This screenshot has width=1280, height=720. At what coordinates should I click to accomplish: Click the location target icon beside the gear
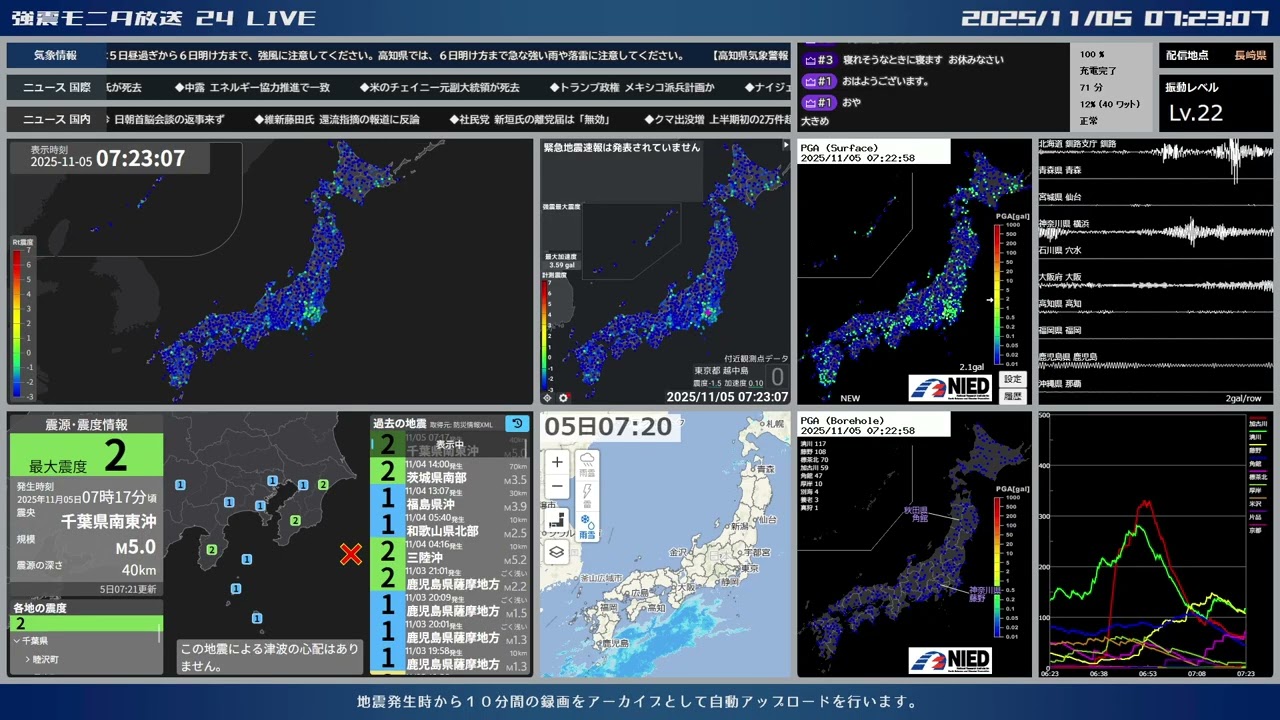[547, 396]
